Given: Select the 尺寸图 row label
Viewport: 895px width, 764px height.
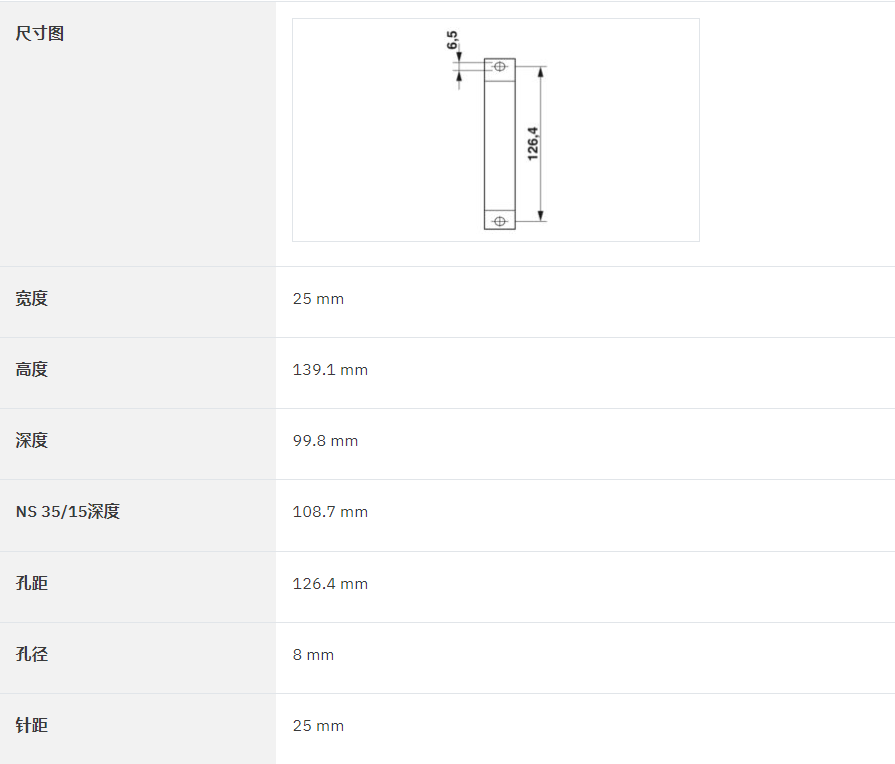Looking at the screenshot, I should 39,33.
